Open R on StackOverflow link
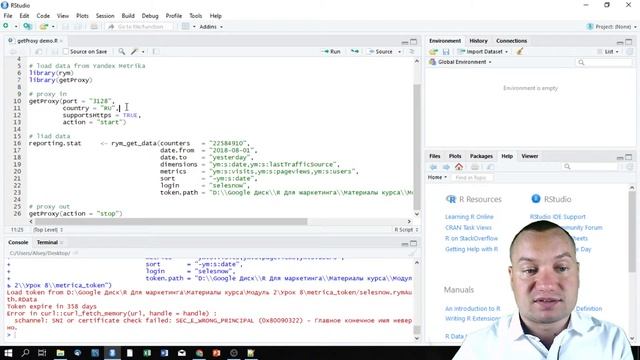 coord(471,238)
